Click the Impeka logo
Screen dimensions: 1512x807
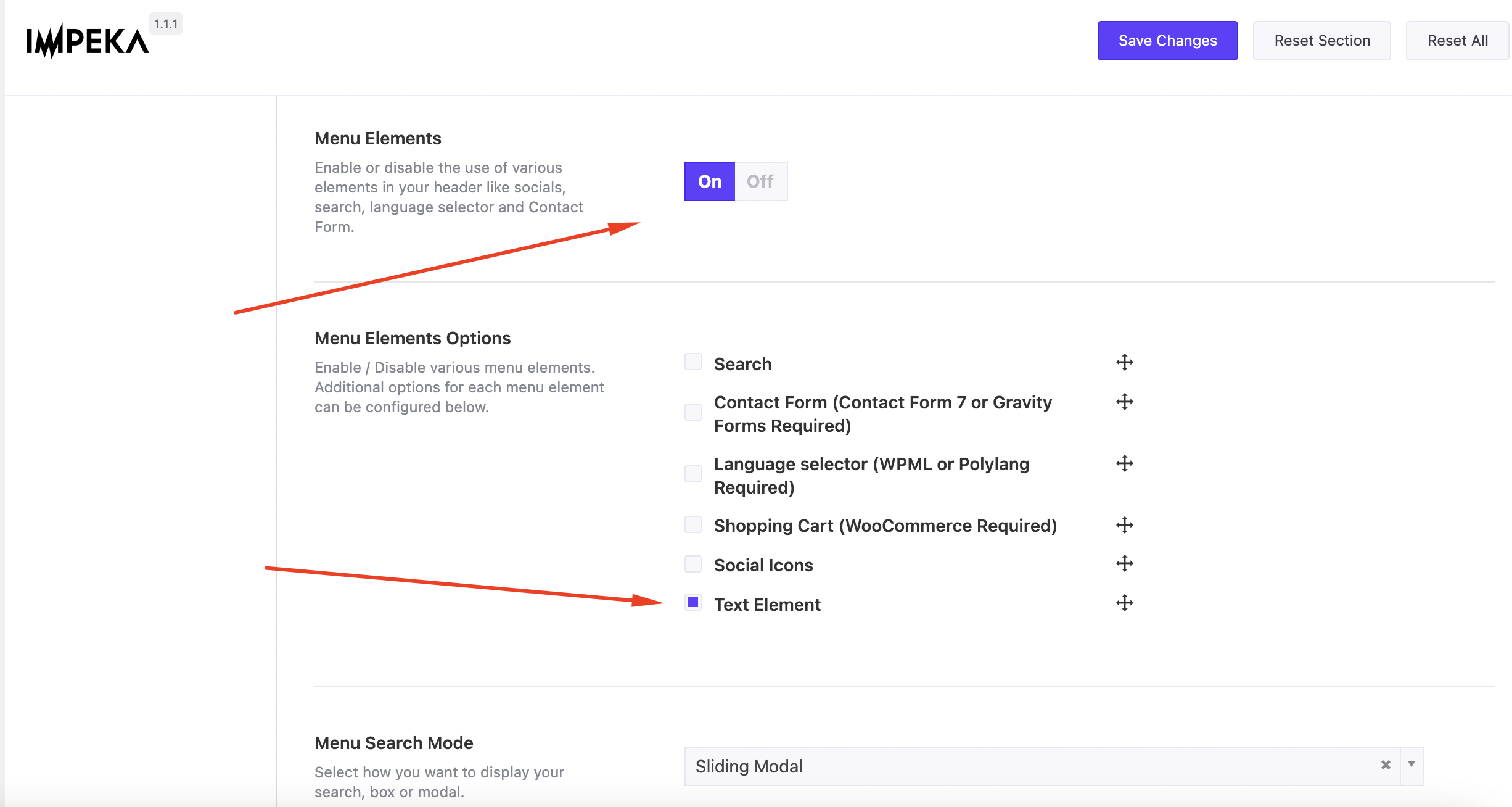pos(88,42)
